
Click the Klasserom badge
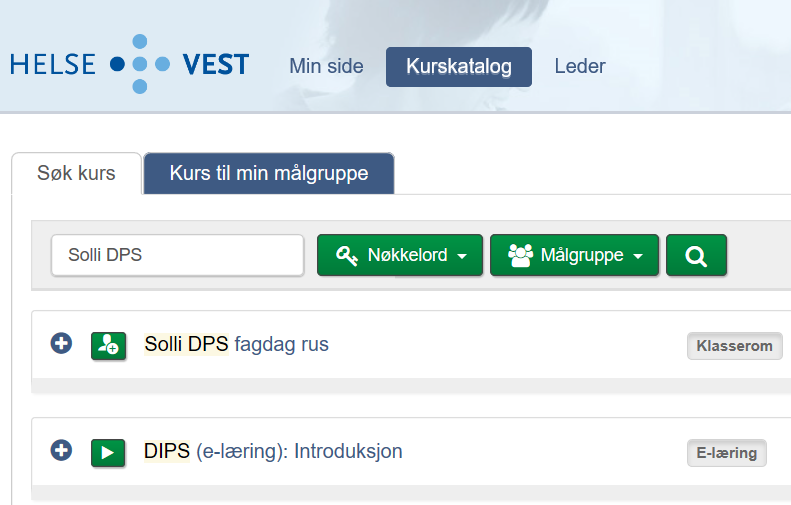tap(734, 346)
